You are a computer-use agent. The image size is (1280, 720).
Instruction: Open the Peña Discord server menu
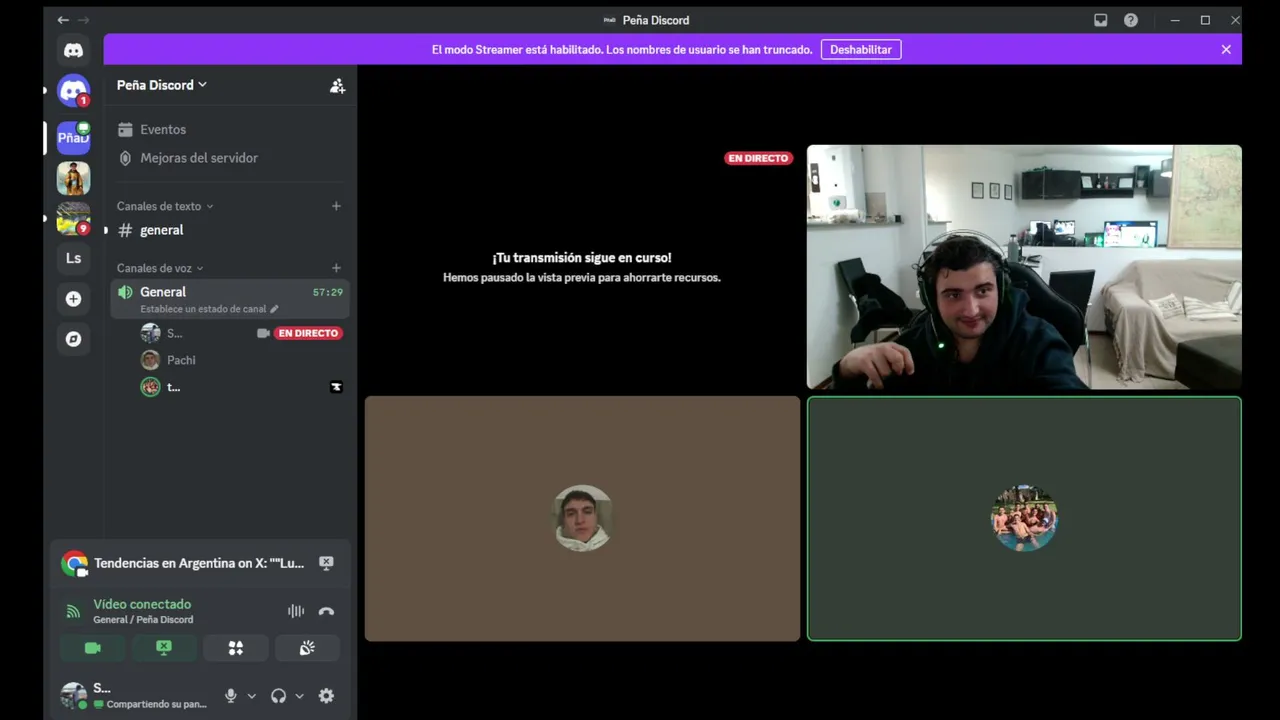pos(162,85)
